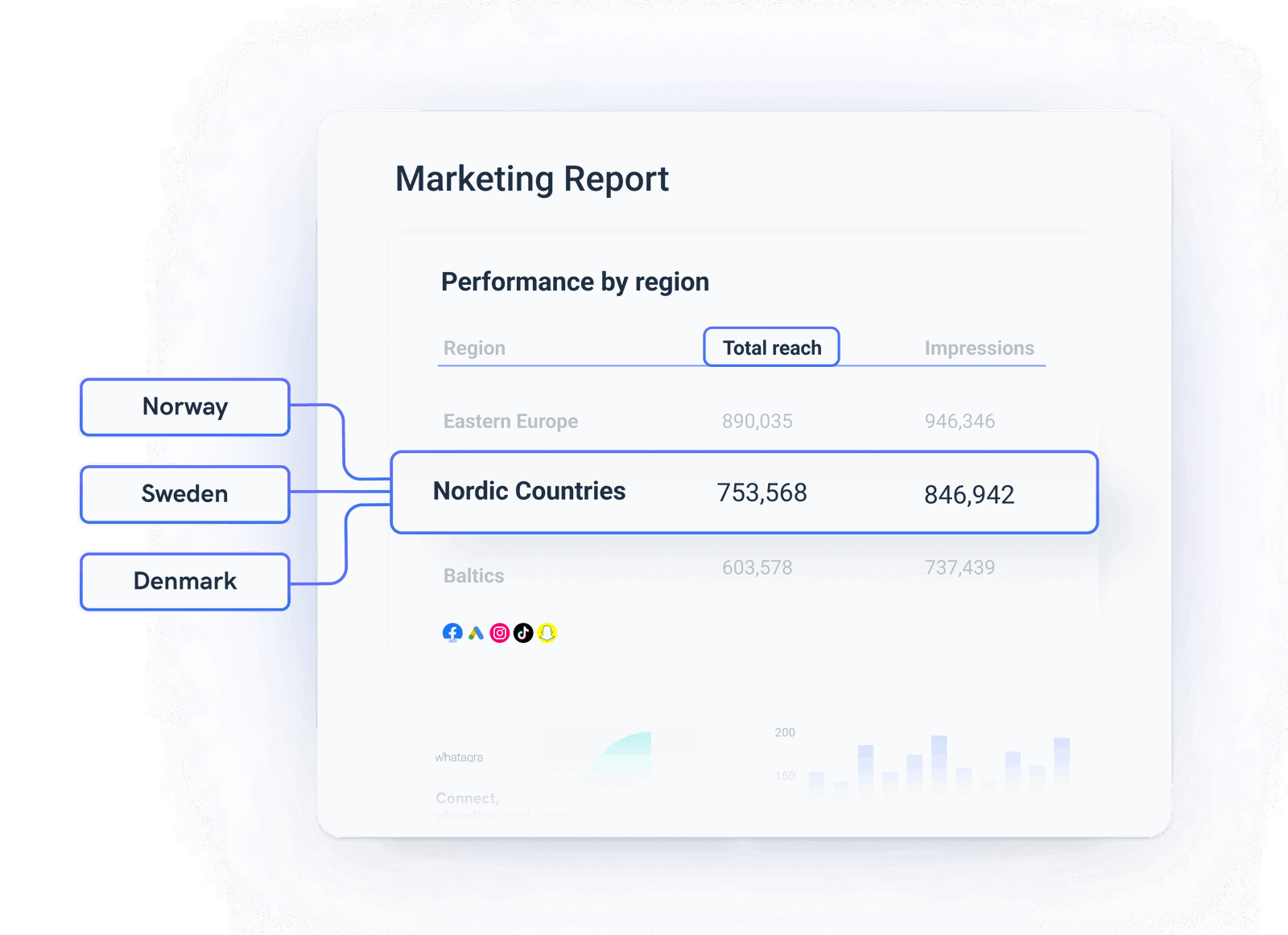Viewport: 1288px width, 935px height.
Task: Click the whatagra logo at the bottom
Action: pyautogui.click(x=459, y=756)
